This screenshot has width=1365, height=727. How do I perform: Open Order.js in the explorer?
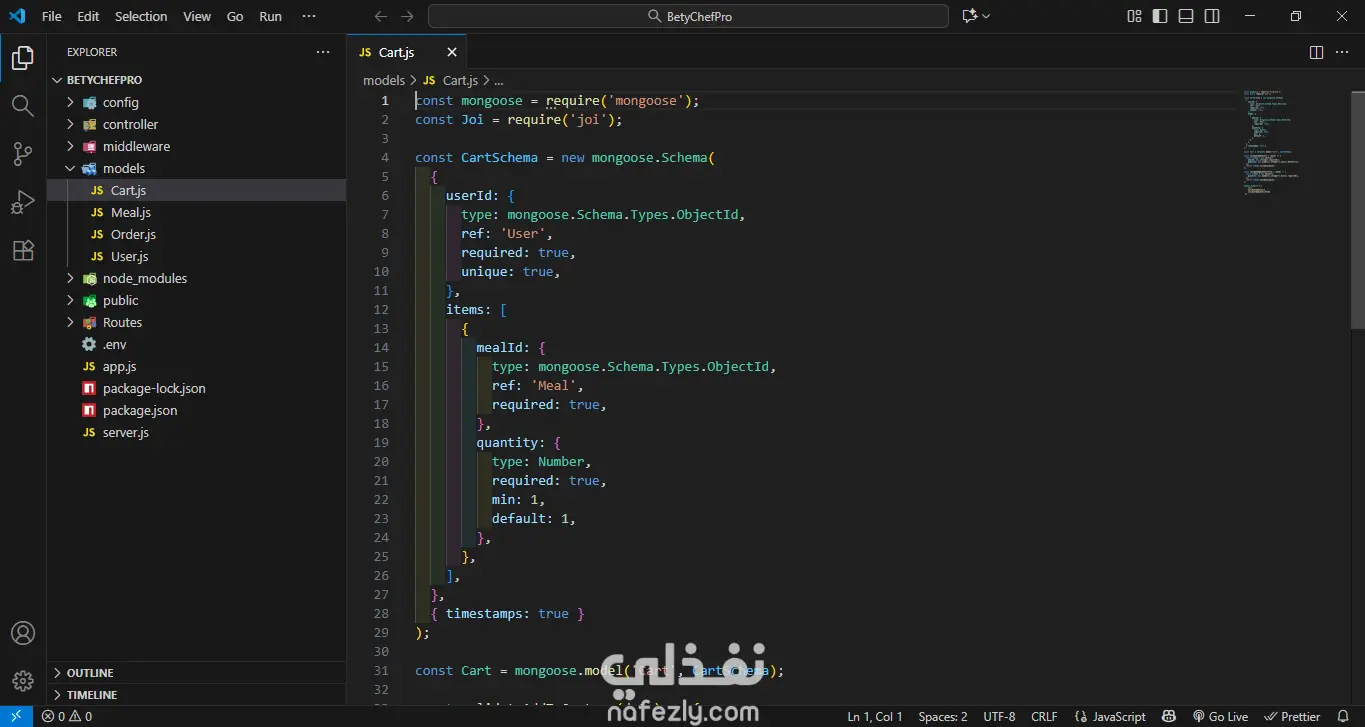(196, 234)
